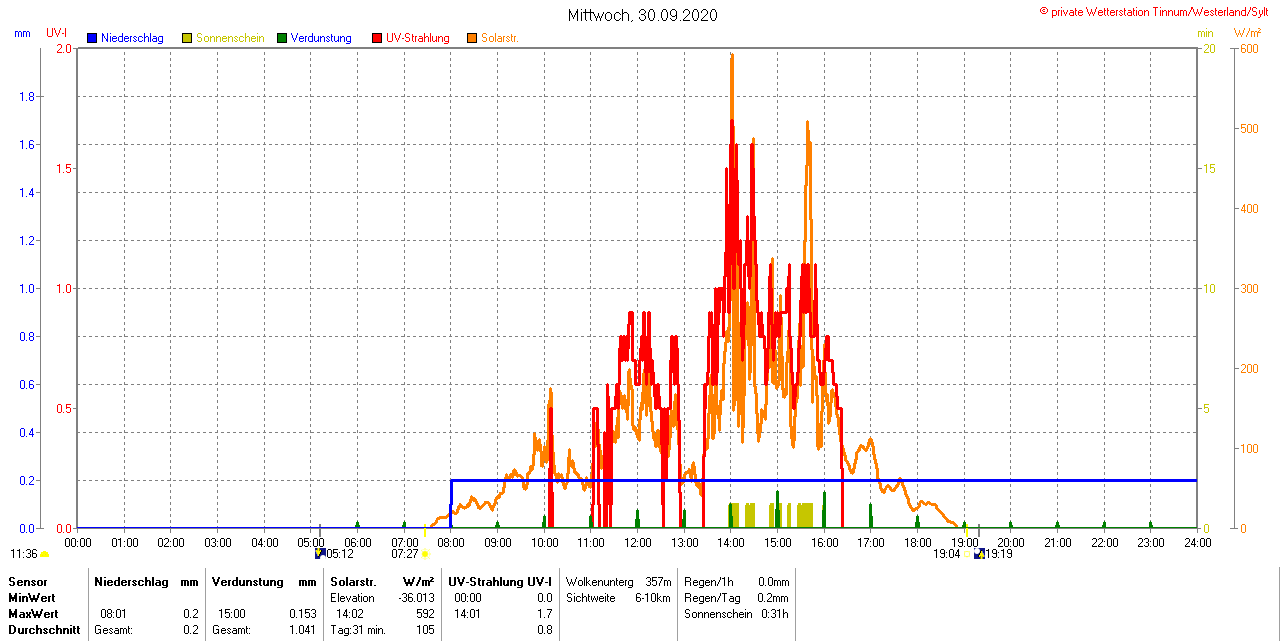The width and height of the screenshot is (1280, 641).
Task: Click the Verdunstung column header in table
Action: pyautogui.click(x=248, y=581)
